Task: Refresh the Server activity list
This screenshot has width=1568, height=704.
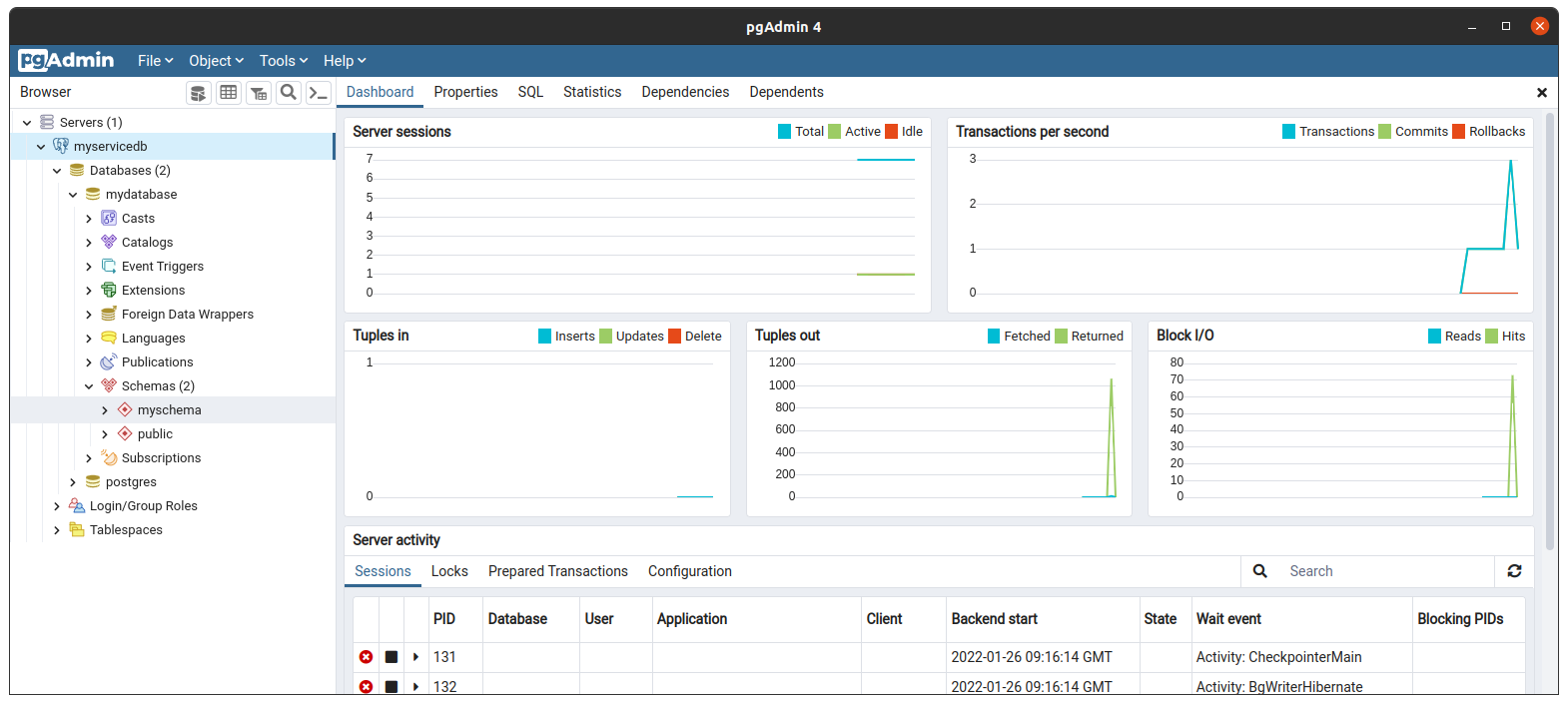Action: point(1514,571)
